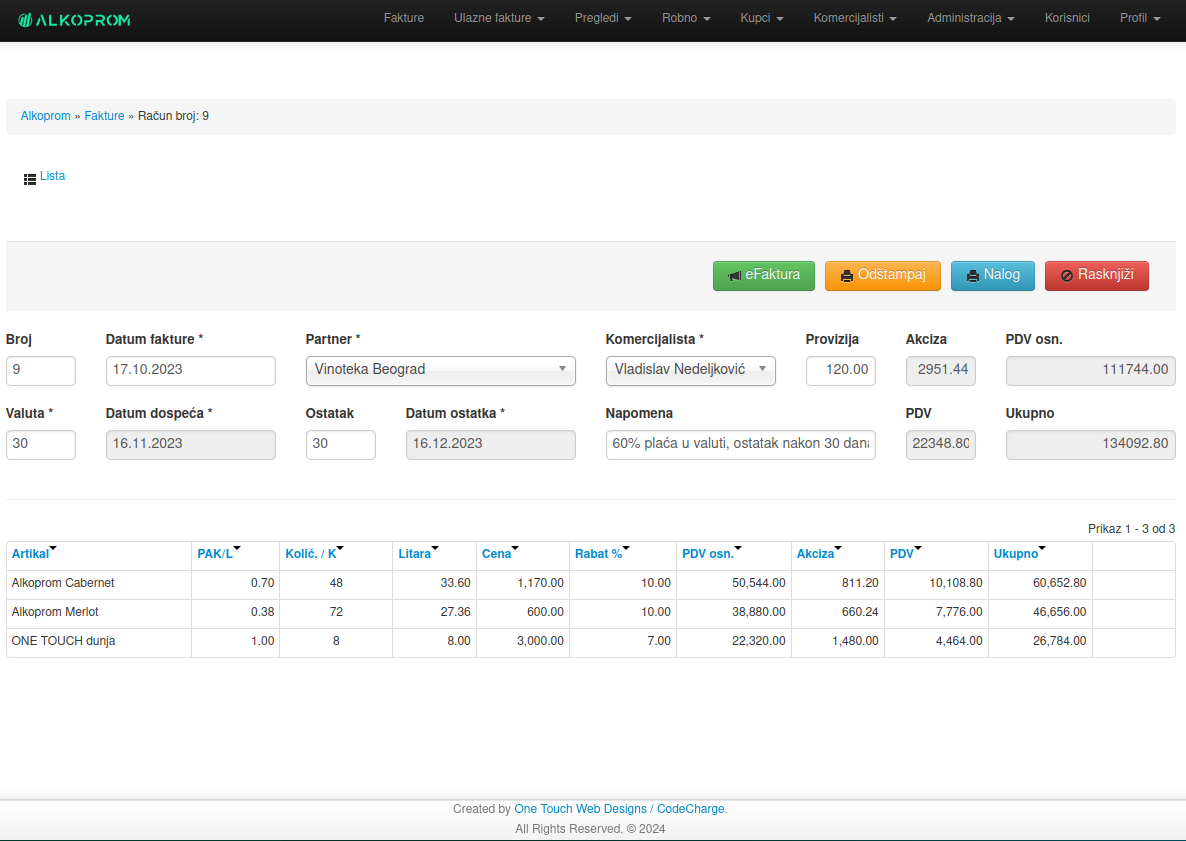Open the Partner dropdown showing Vinoteka Beograd

[x=440, y=370]
